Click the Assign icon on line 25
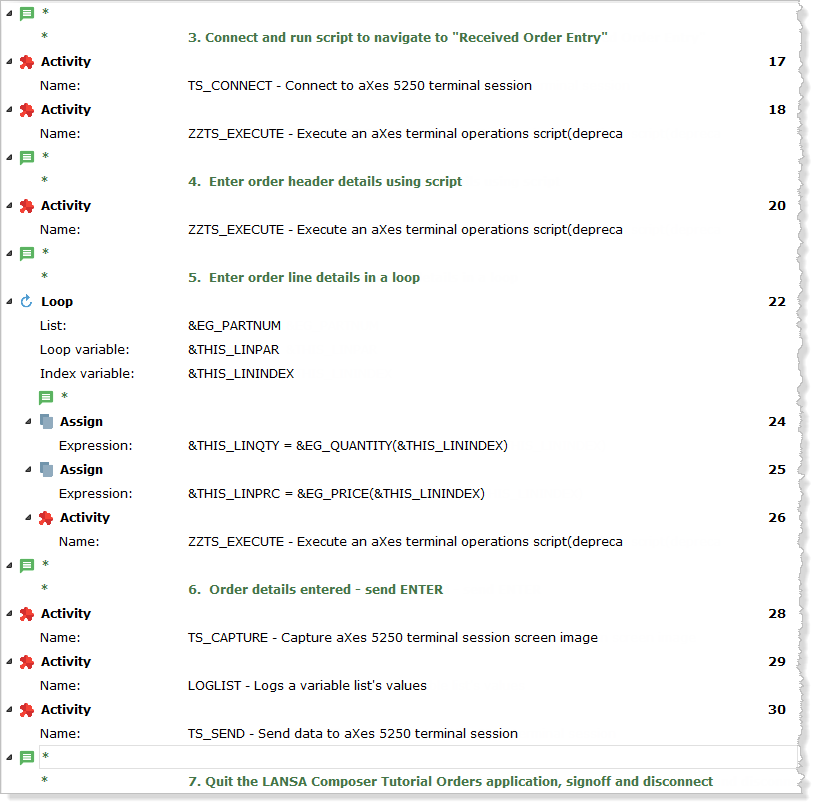The width and height of the screenshot is (817, 807). (x=46, y=469)
